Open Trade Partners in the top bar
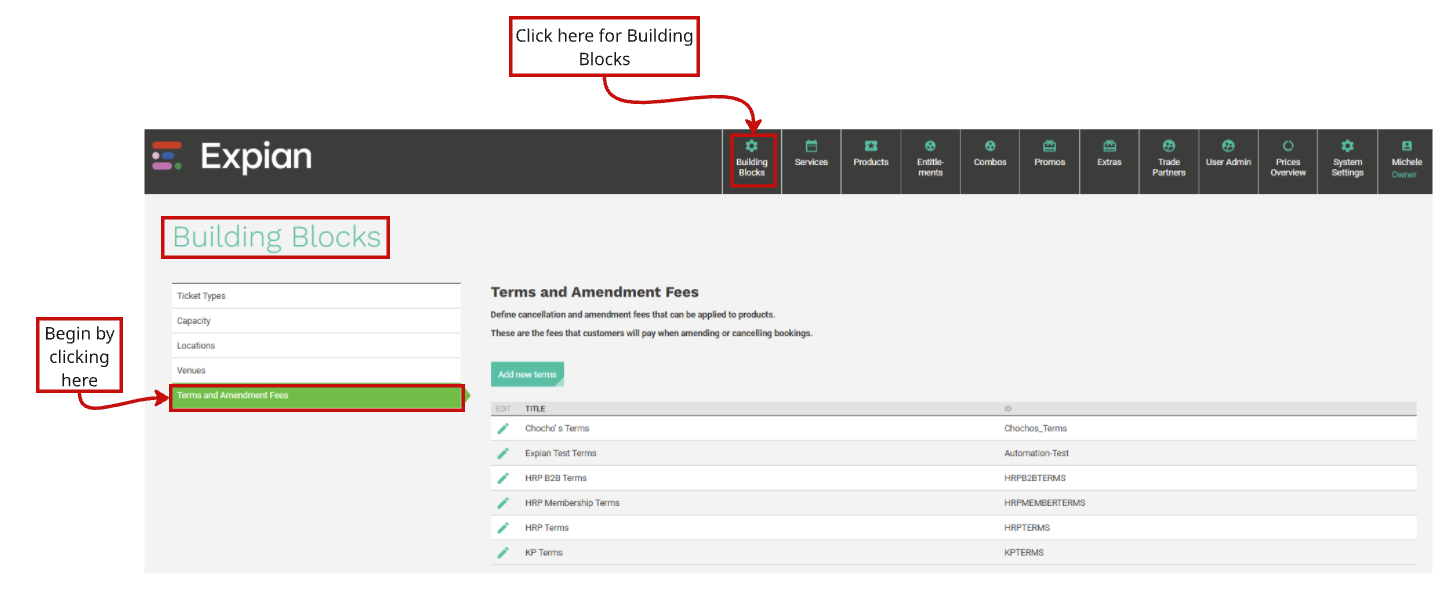This screenshot has width=1447, height=593. tap(1169, 161)
